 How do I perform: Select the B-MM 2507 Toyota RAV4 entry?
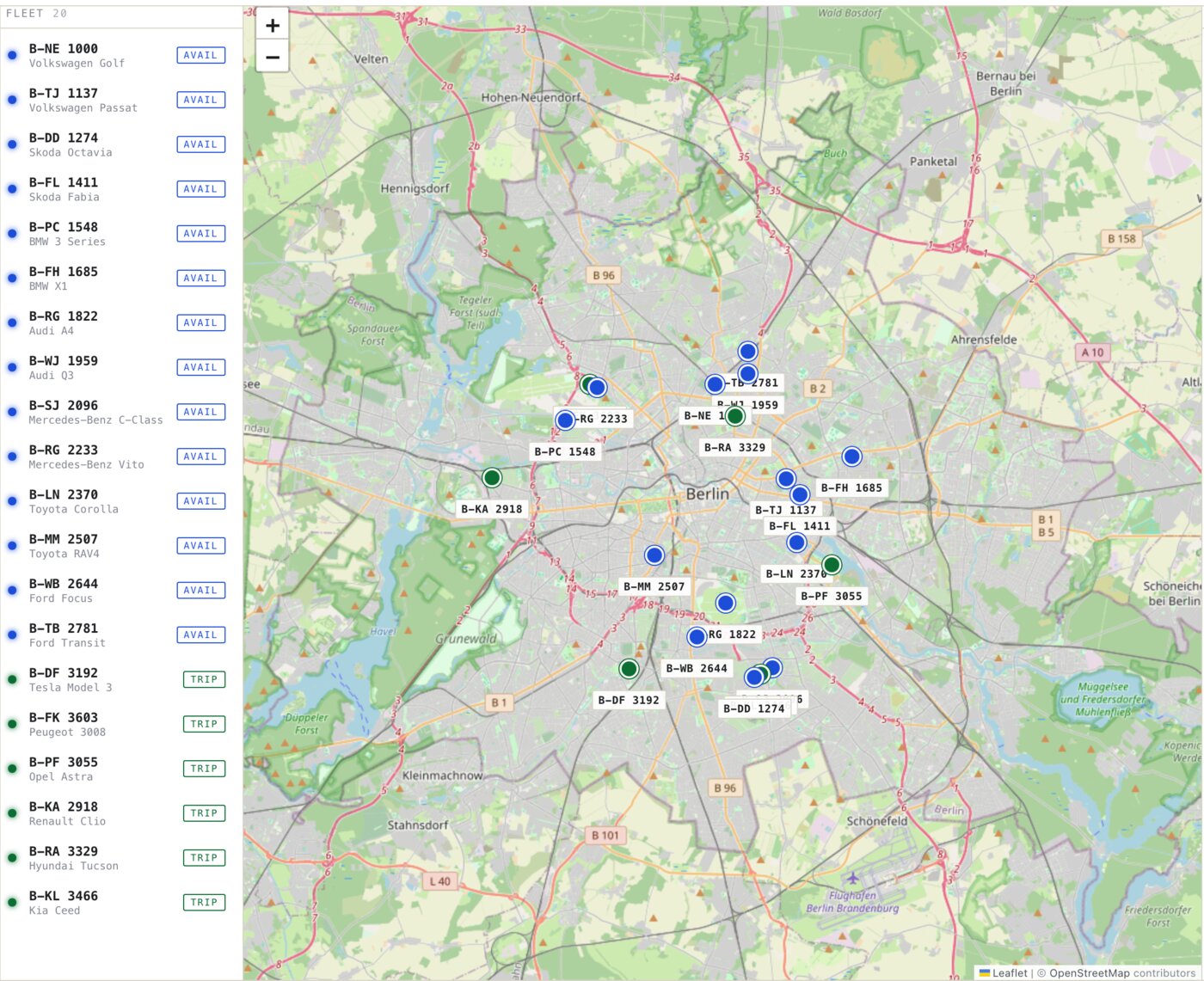121,546
